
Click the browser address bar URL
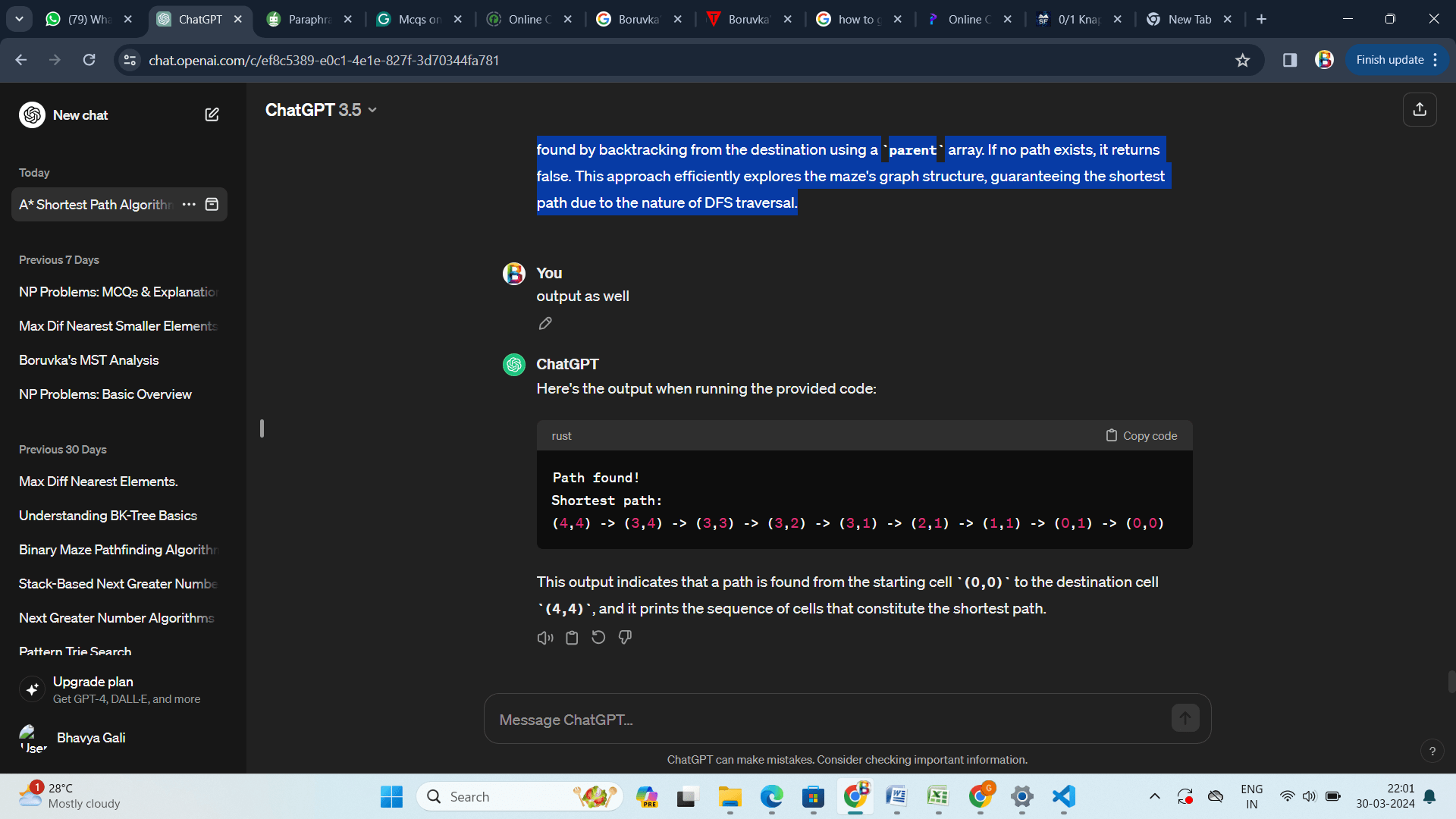(x=324, y=61)
